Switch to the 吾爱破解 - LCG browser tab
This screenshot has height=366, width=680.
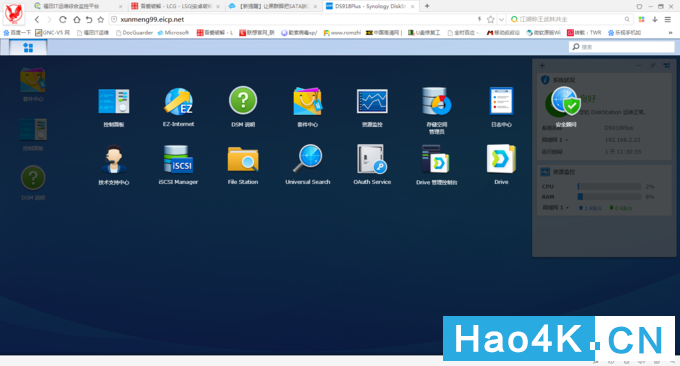[x=176, y=6]
